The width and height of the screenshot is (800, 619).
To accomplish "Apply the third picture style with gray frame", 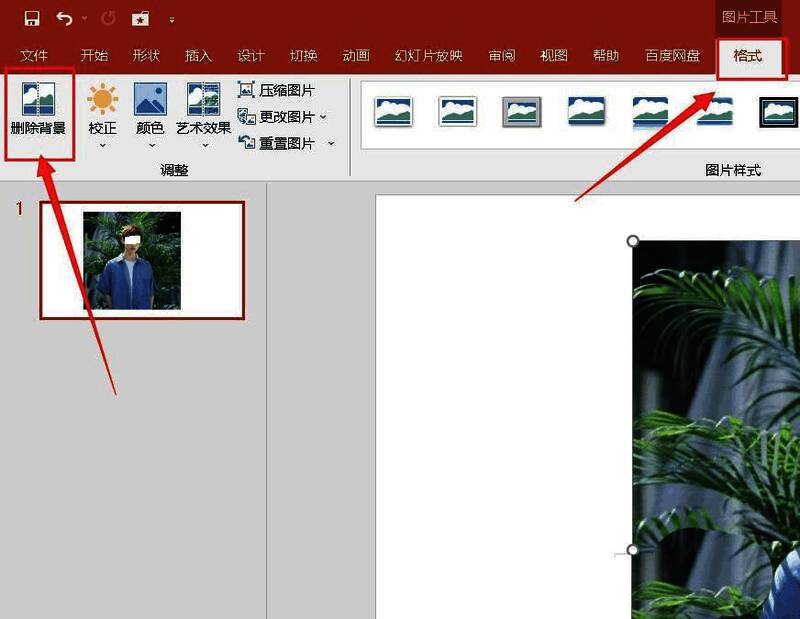I will point(521,111).
